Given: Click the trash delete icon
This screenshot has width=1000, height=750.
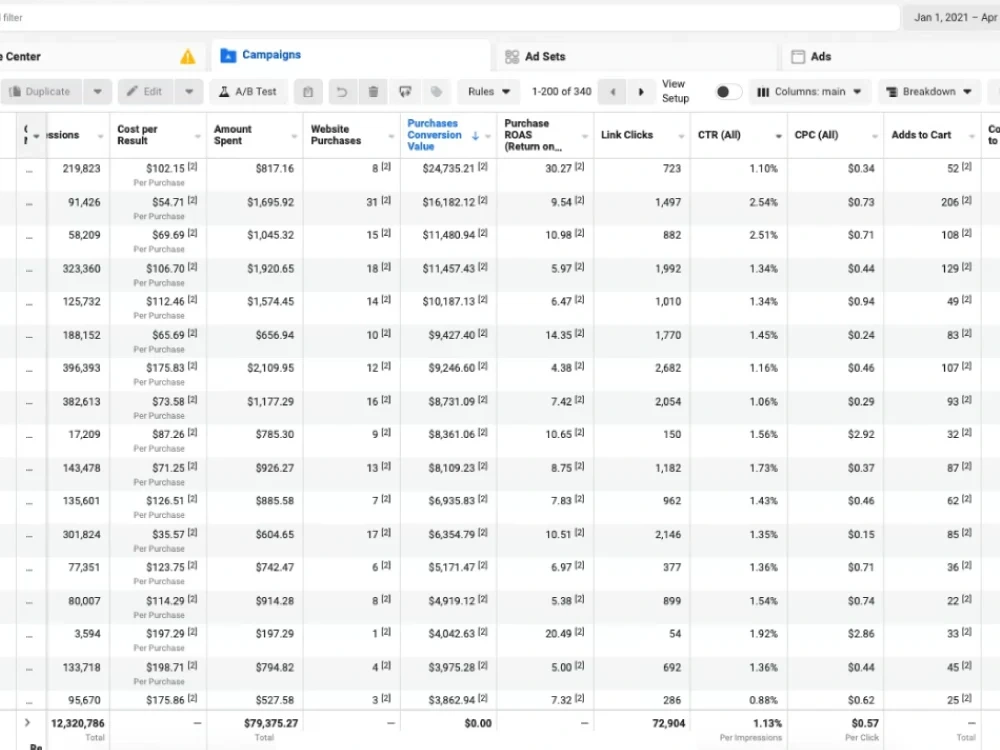Looking at the screenshot, I should tap(373, 92).
